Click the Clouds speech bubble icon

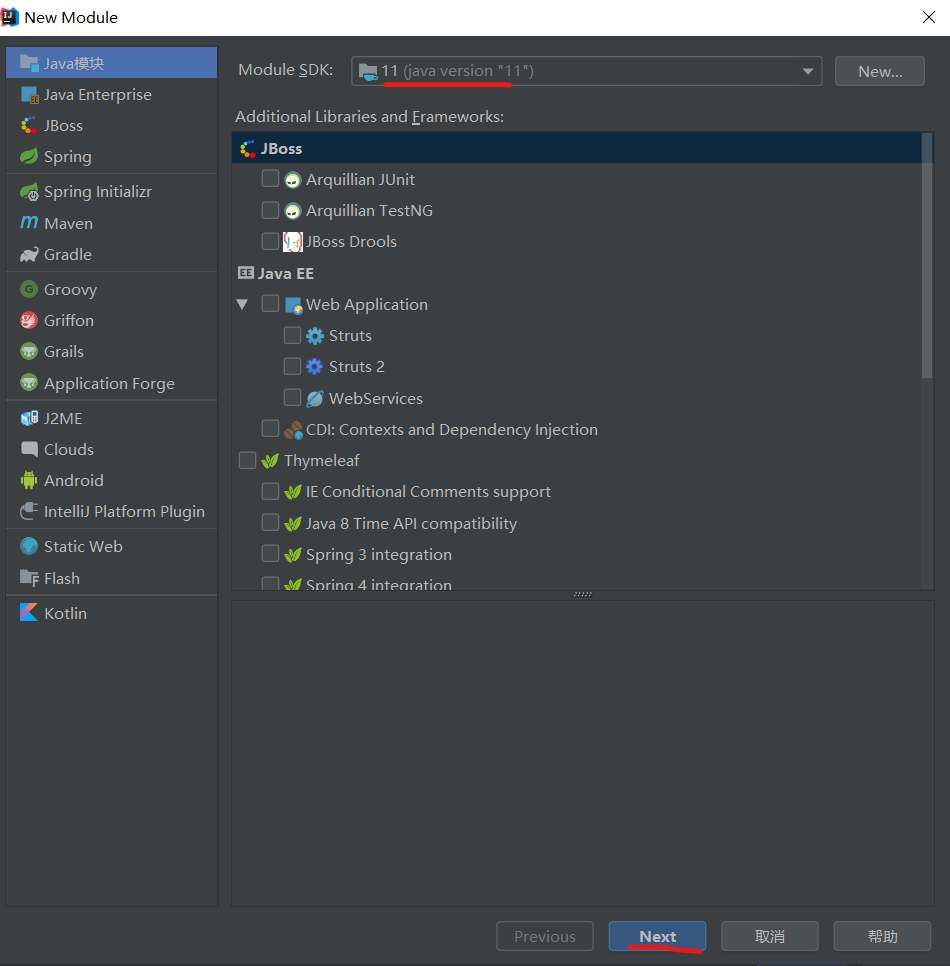[29, 449]
